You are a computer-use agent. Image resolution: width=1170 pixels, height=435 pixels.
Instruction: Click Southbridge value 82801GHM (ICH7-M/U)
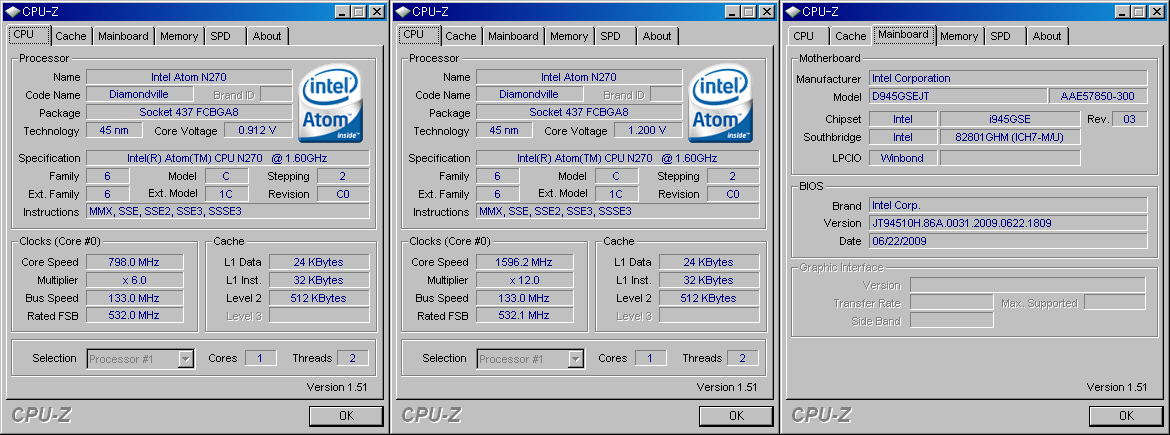click(1010, 137)
